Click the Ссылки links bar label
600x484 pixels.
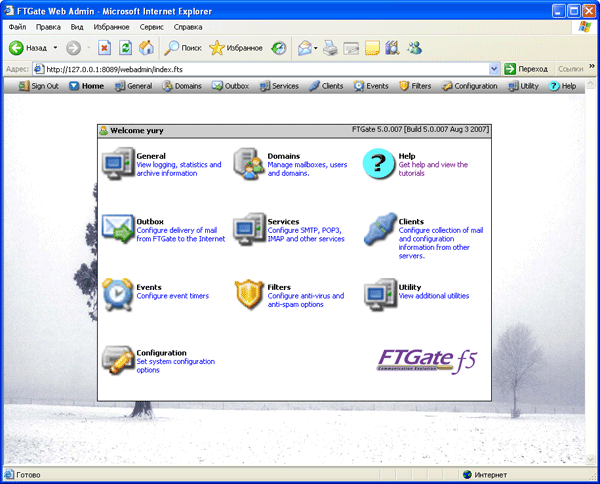(571, 69)
